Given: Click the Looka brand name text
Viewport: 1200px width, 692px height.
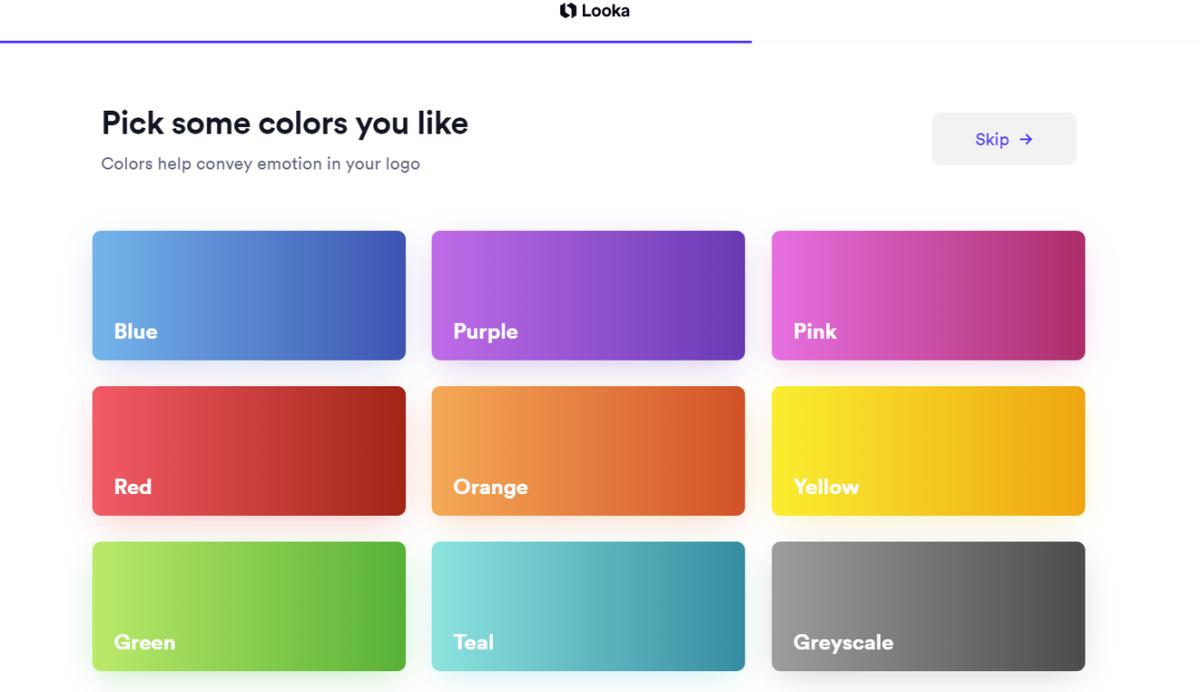Looking at the screenshot, I should (x=606, y=11).
